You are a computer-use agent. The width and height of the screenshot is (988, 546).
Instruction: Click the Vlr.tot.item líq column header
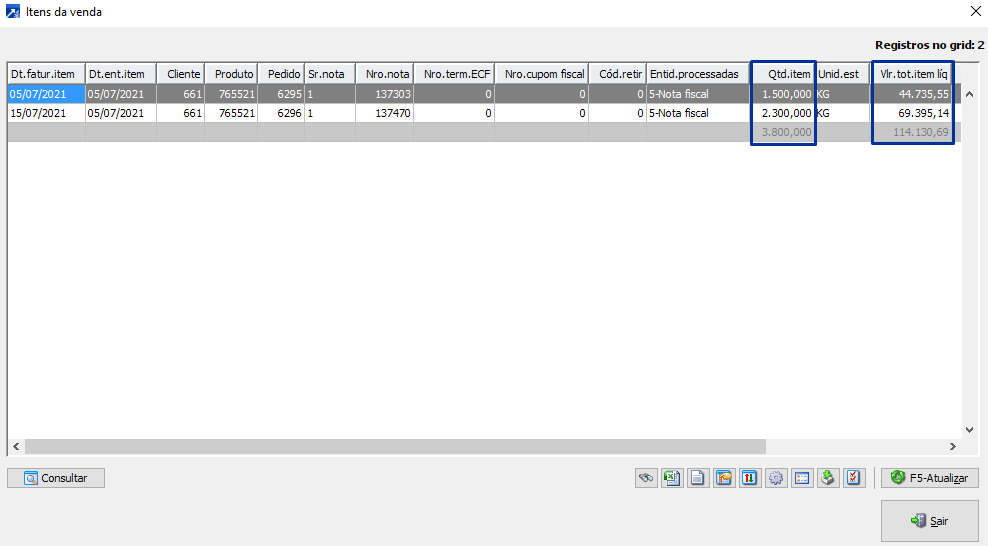coord(913,74)
